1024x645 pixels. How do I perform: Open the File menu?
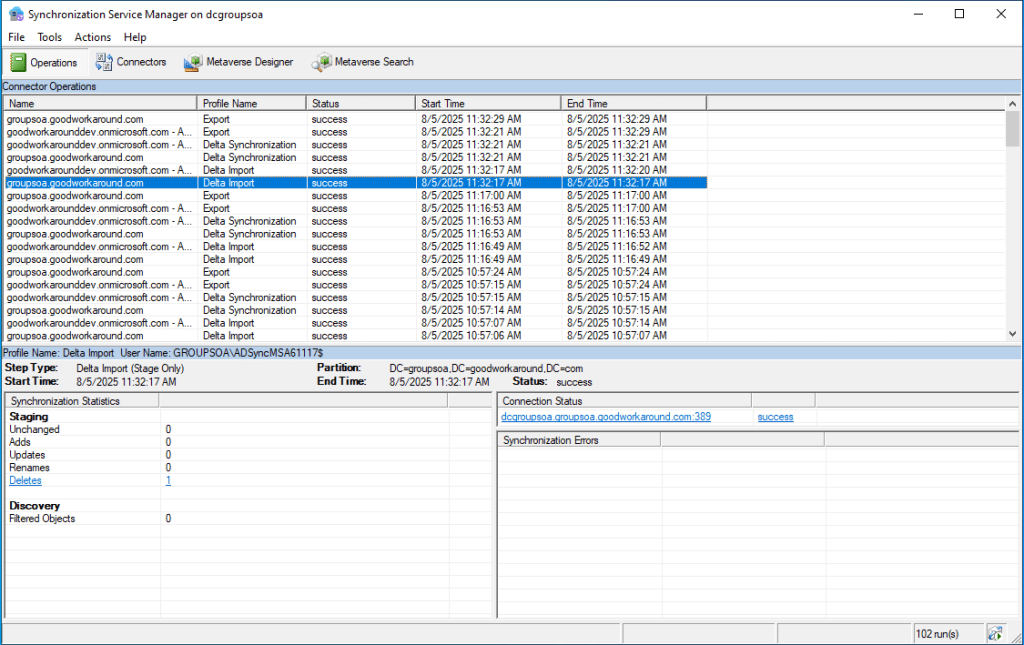click(x=16, y=37)
